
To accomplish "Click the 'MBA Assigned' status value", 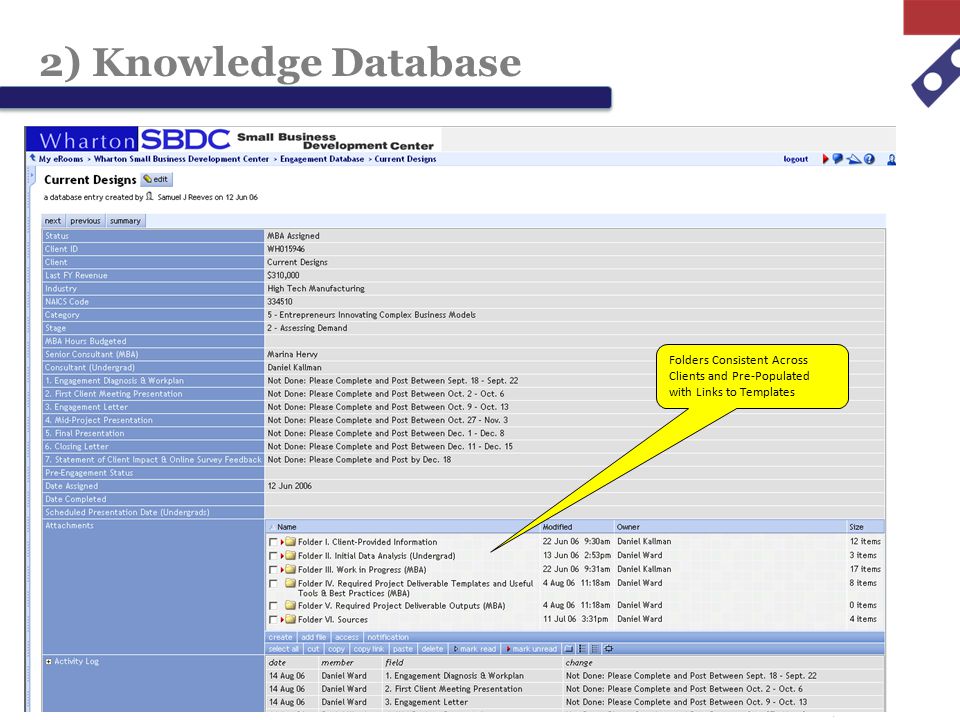I will (x=293, y=236).
